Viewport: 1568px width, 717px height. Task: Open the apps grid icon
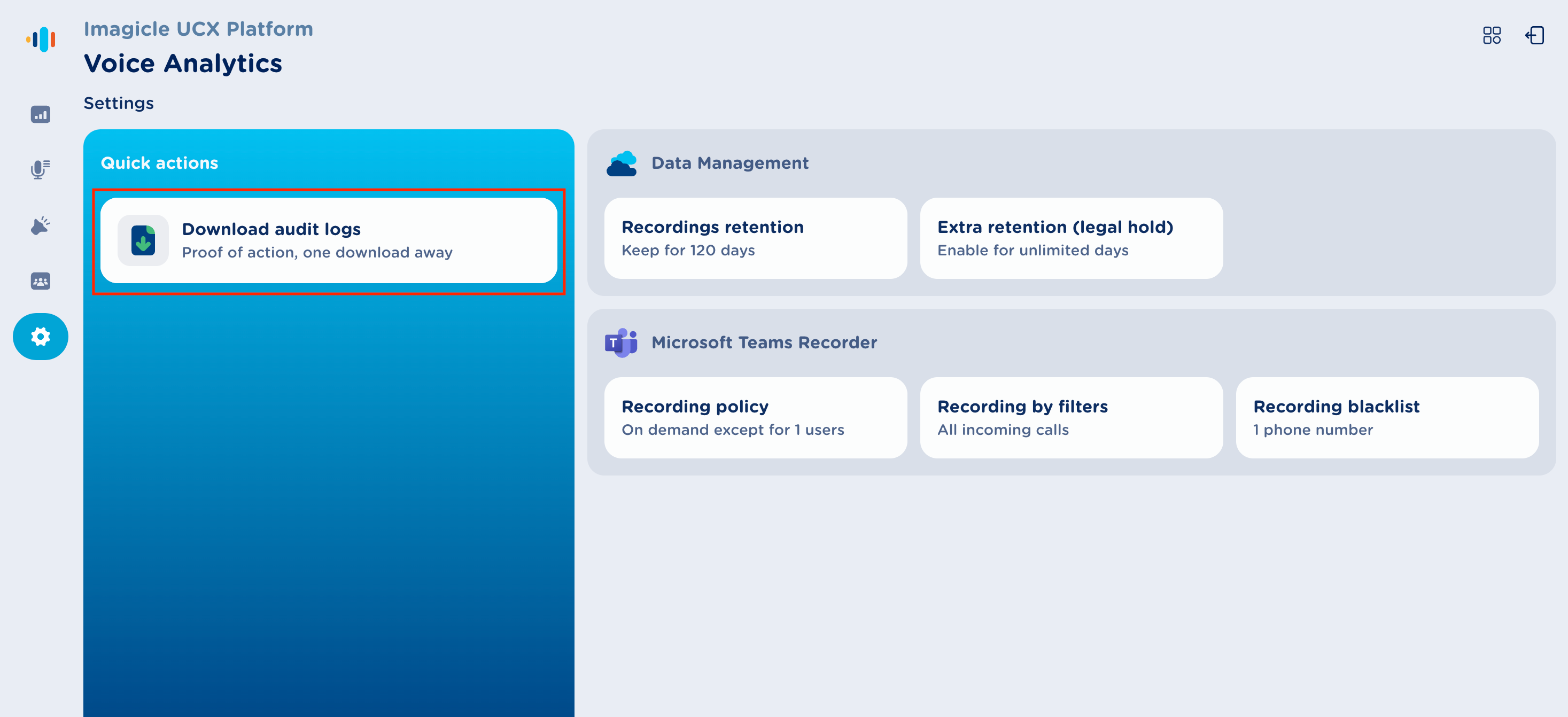click(1491, 35)
